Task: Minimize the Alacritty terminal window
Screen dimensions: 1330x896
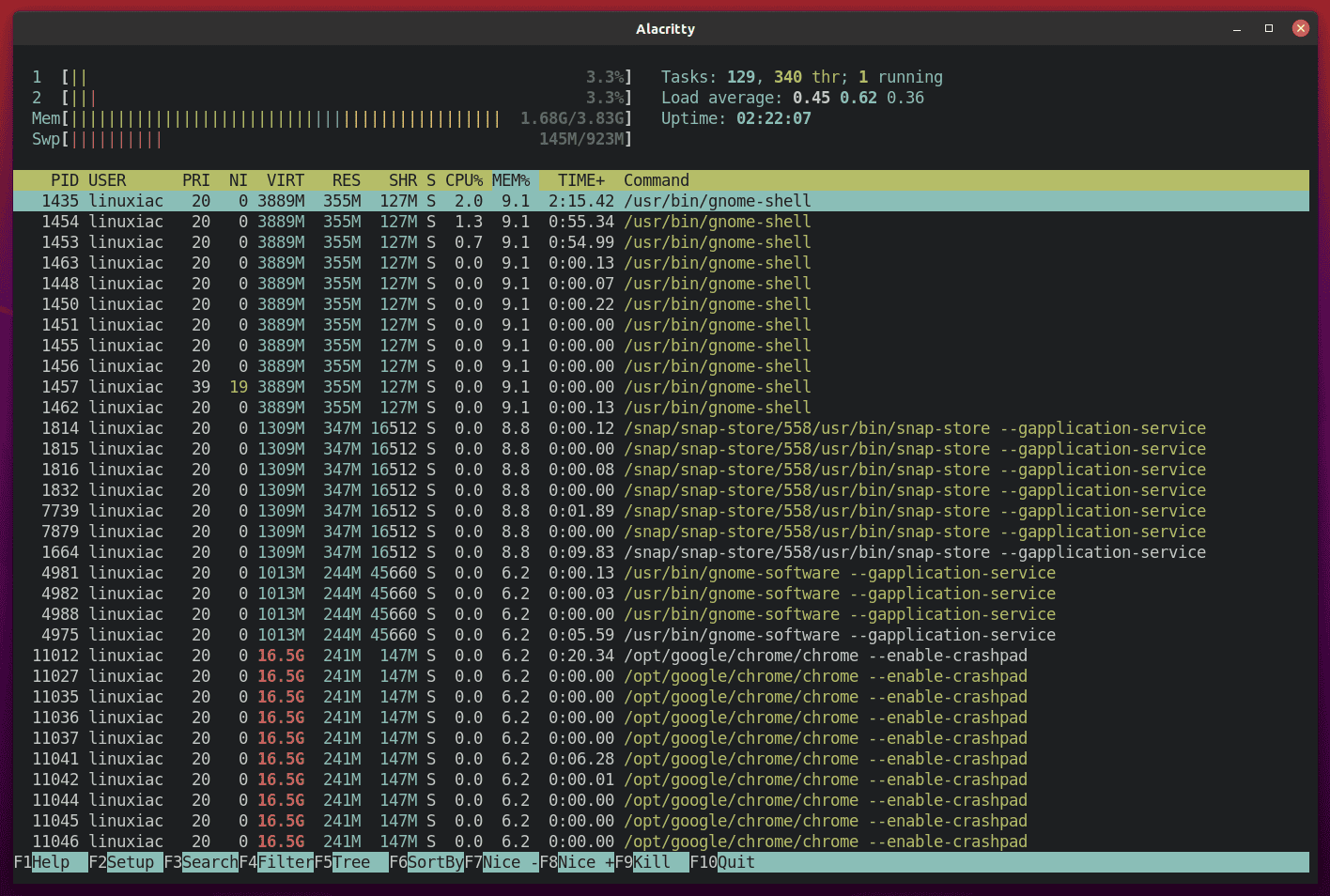Action: coord(1236,29)
